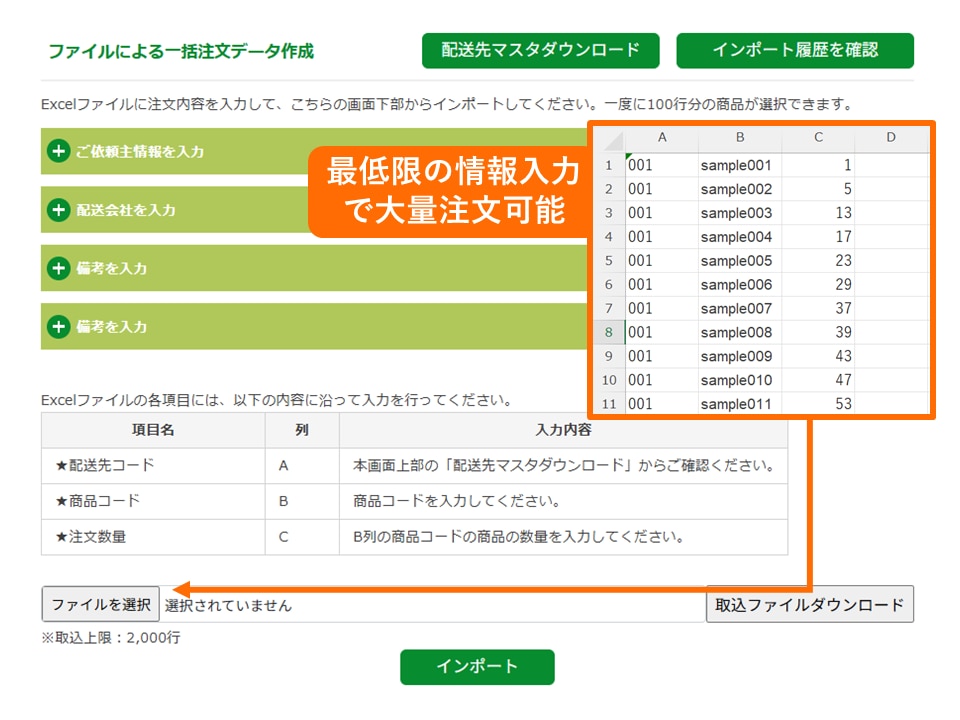The image size is (960, 720).
Task: Open インポート履歴を確認
Action: click(x=795, y=50)
